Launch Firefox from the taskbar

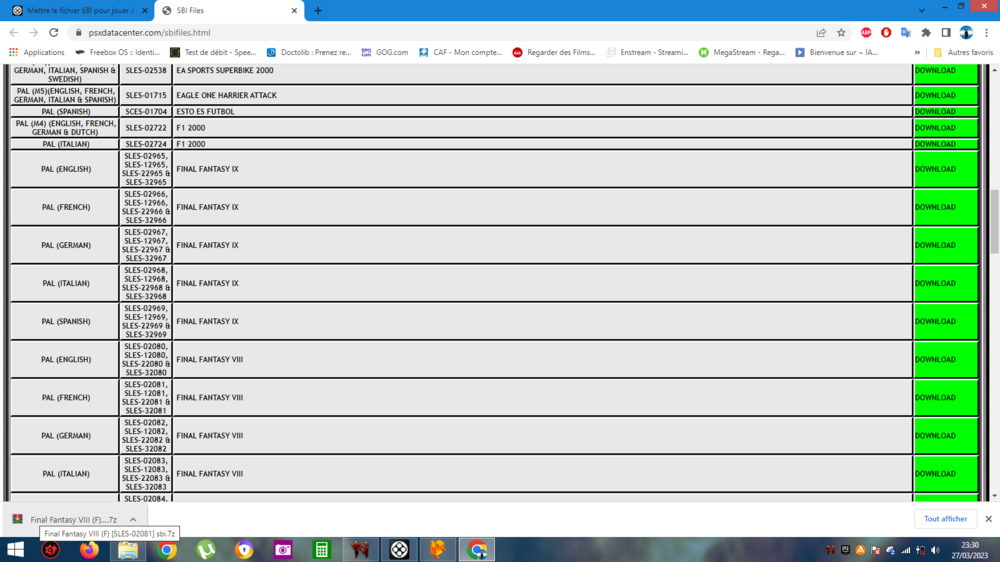tap(89, 550)
